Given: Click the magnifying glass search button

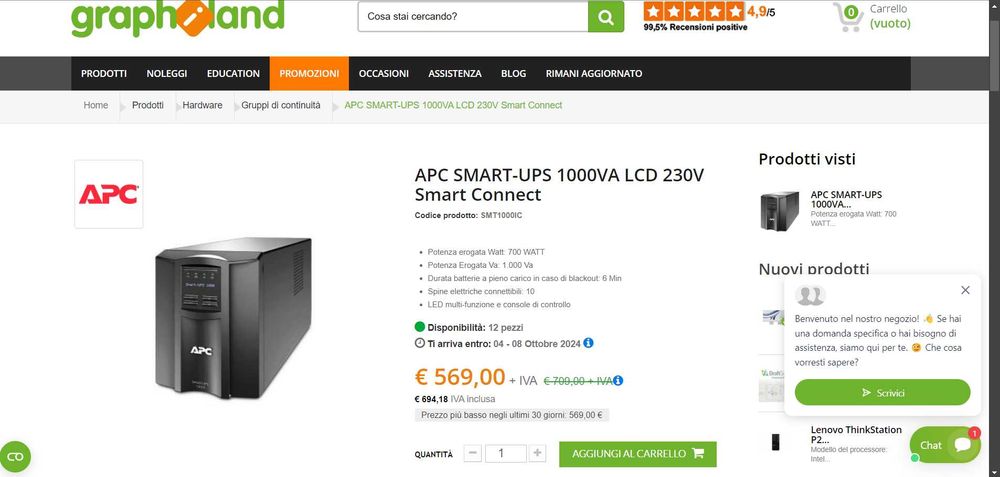Looking at the screenshot, I should [605, 17].
